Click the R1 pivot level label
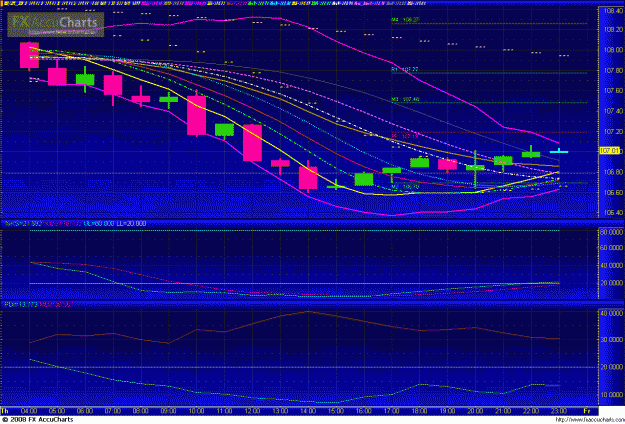Viewport: 625px width, 424px height. coord(405,69)
